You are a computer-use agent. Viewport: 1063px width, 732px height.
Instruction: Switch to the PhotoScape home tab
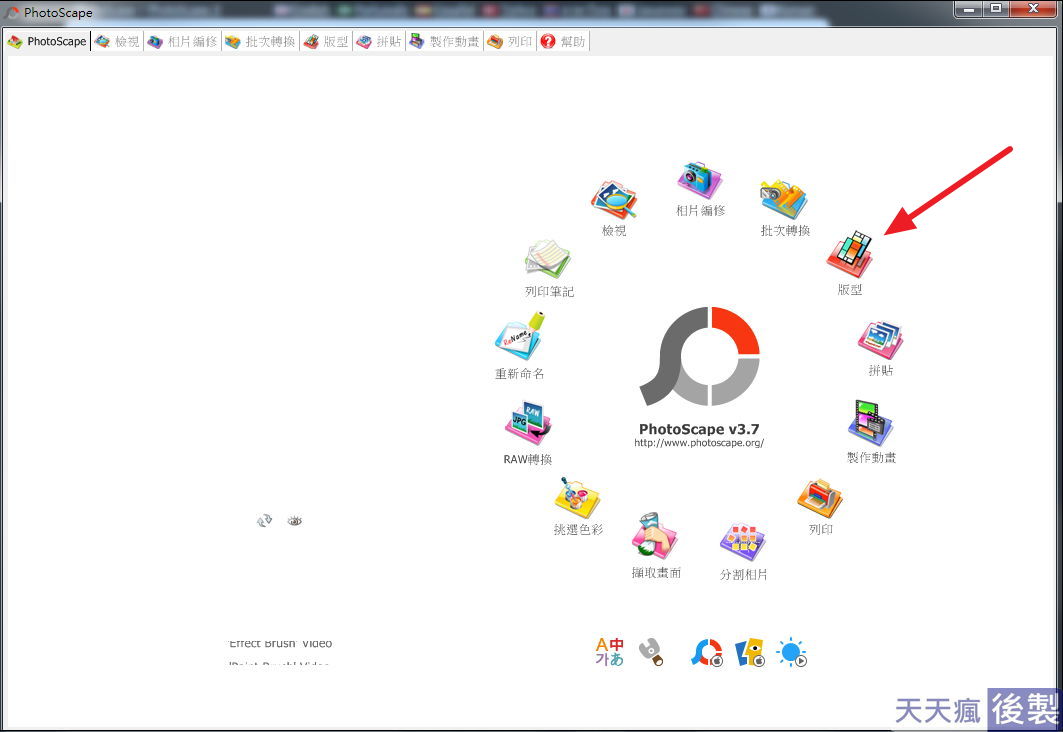click(x=47, y=41)
